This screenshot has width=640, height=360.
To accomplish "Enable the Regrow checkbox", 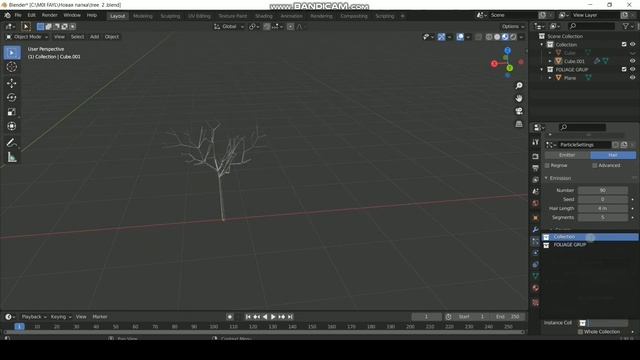I will coord(547,165).
